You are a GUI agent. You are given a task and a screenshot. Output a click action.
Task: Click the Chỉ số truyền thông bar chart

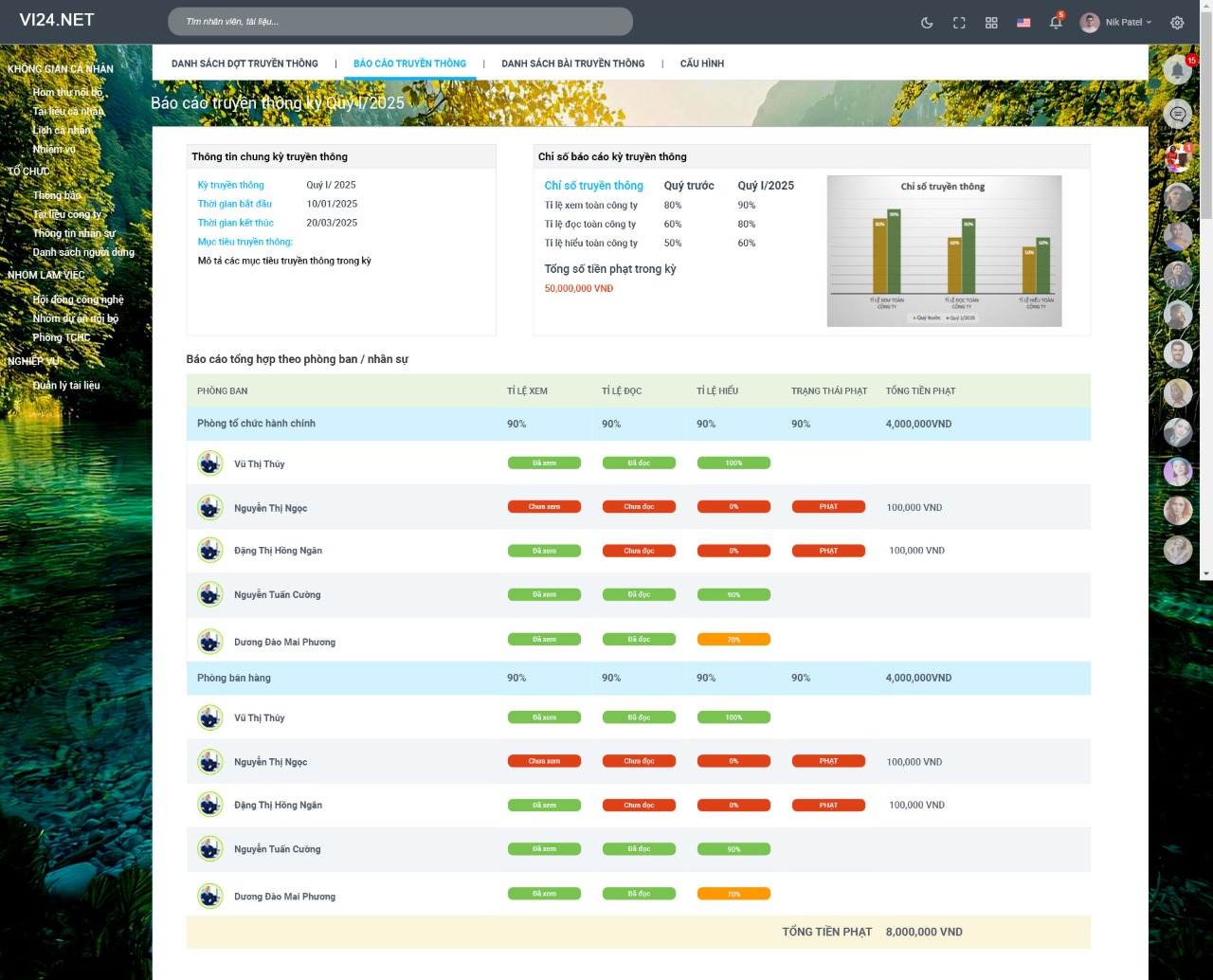click(x=944, y=251)
